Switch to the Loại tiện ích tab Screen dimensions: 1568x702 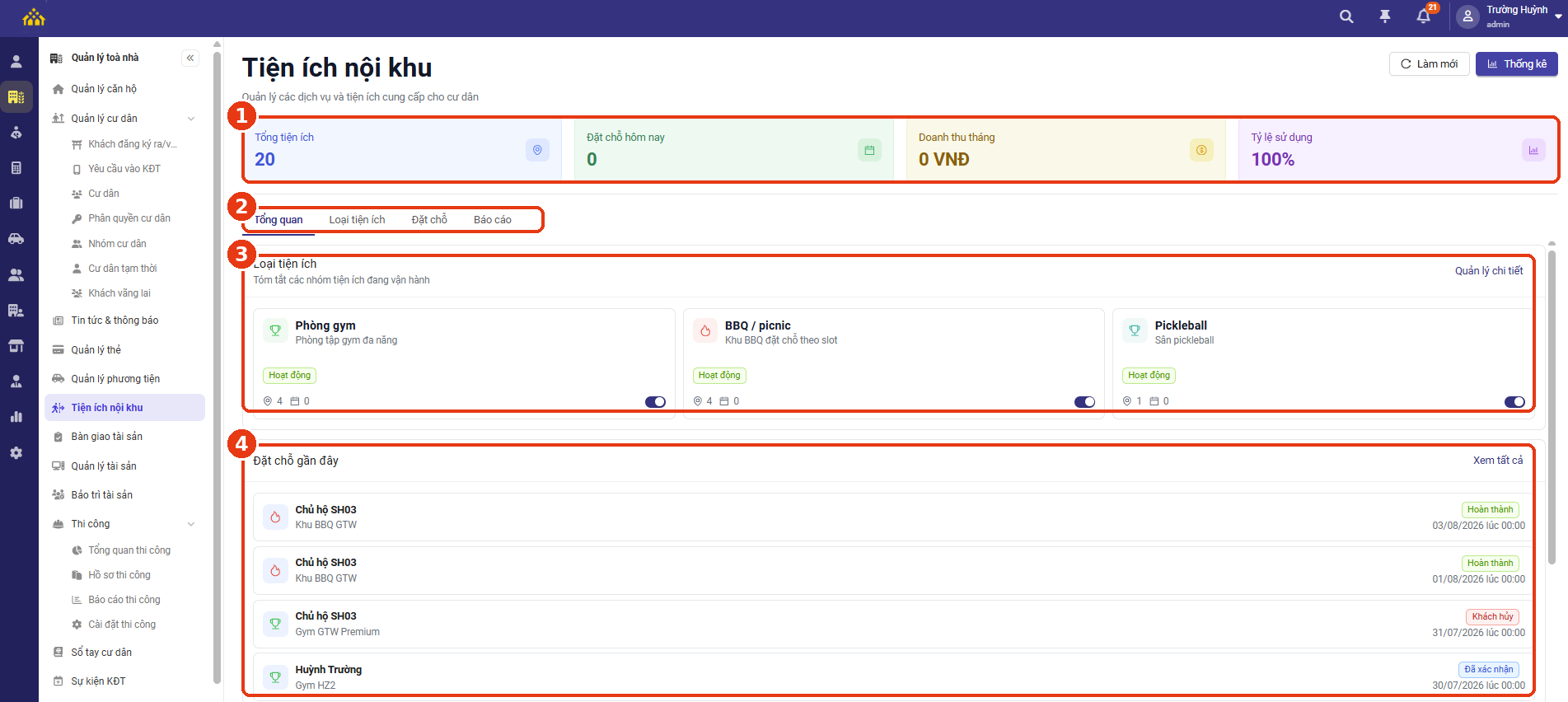coord(357,220)
